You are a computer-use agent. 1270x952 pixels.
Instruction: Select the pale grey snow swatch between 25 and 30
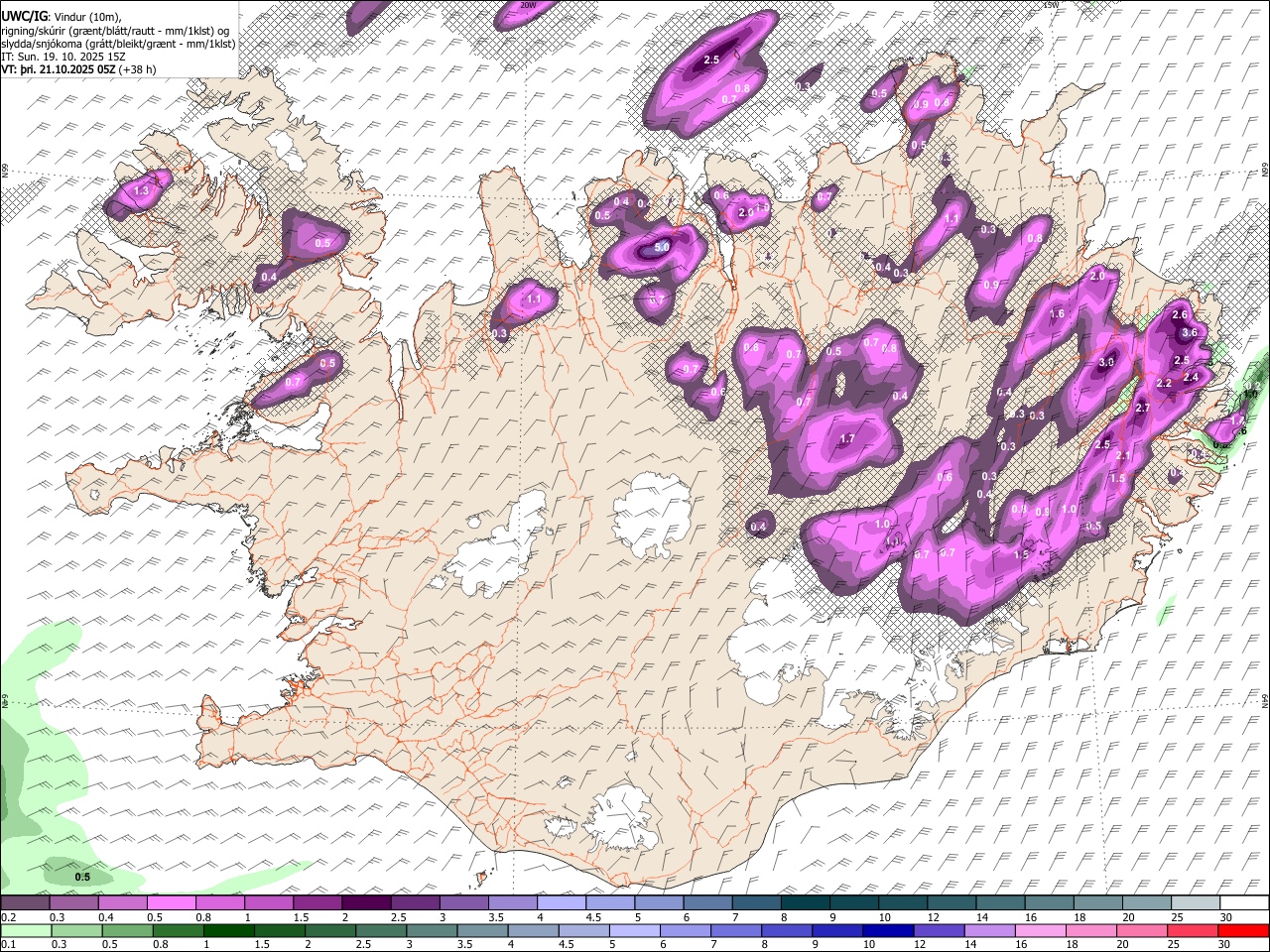point(1195,903)
